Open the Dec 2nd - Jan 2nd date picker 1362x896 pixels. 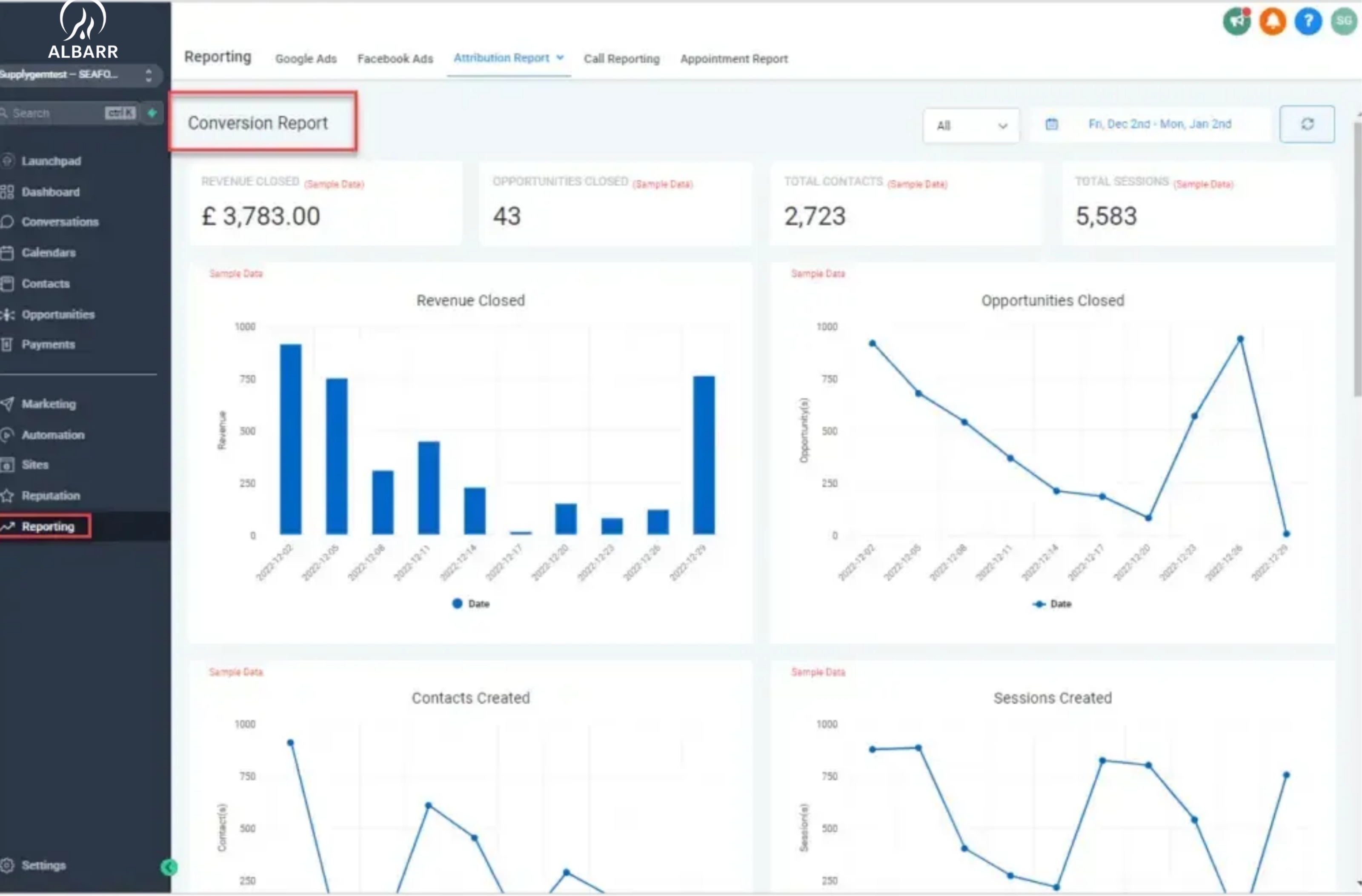(1159, 123)
